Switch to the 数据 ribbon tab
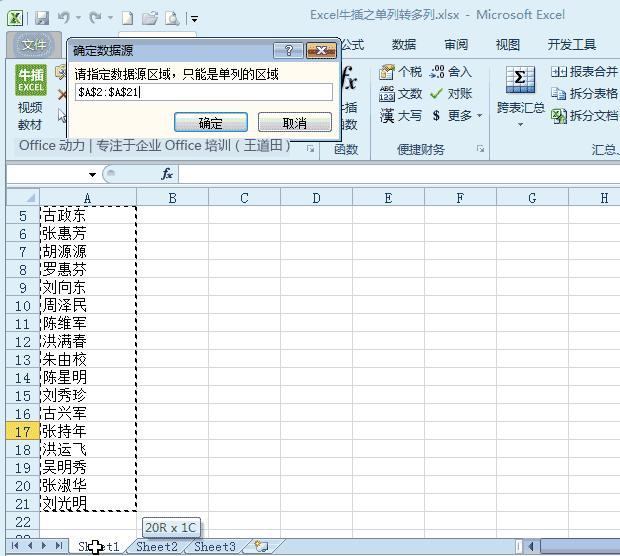Viewport: 620px width, 556px height. (404, 45)
